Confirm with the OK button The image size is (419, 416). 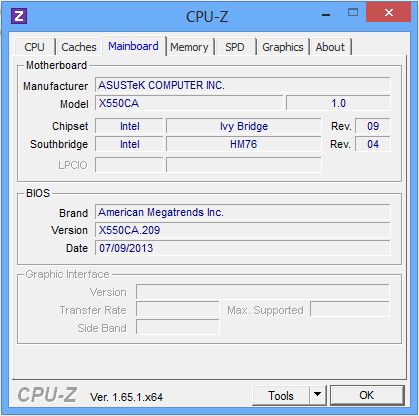(367, 395)
